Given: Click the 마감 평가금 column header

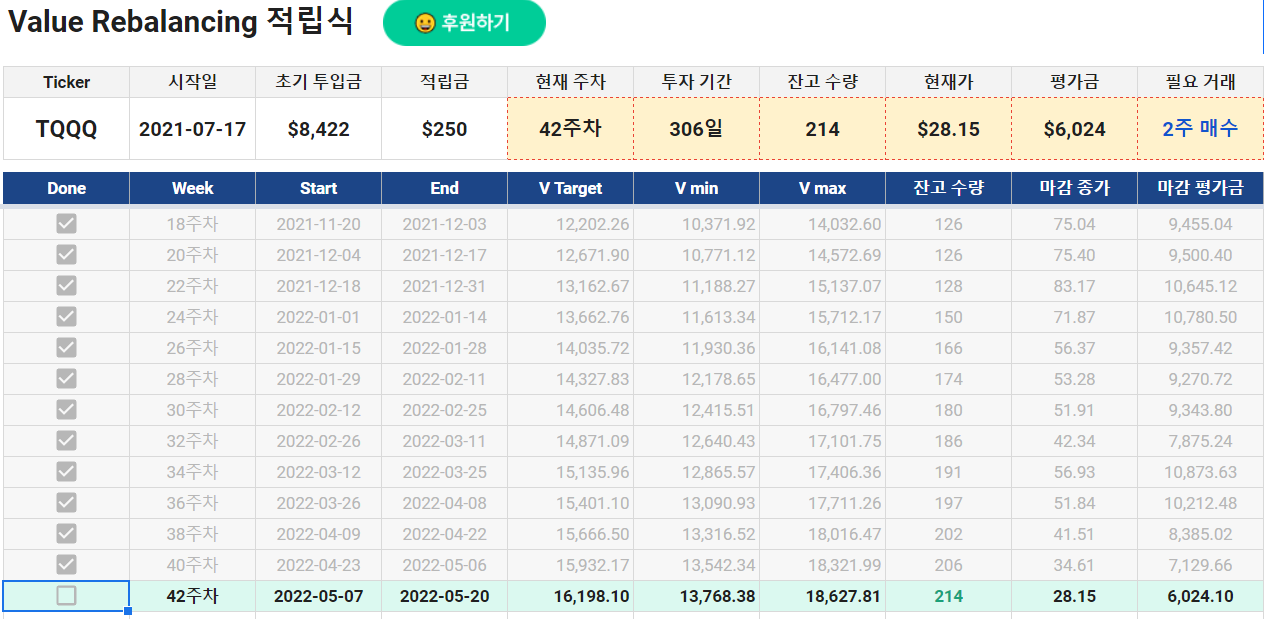Looking at the screenshot, I should (x=1200, y=188).
